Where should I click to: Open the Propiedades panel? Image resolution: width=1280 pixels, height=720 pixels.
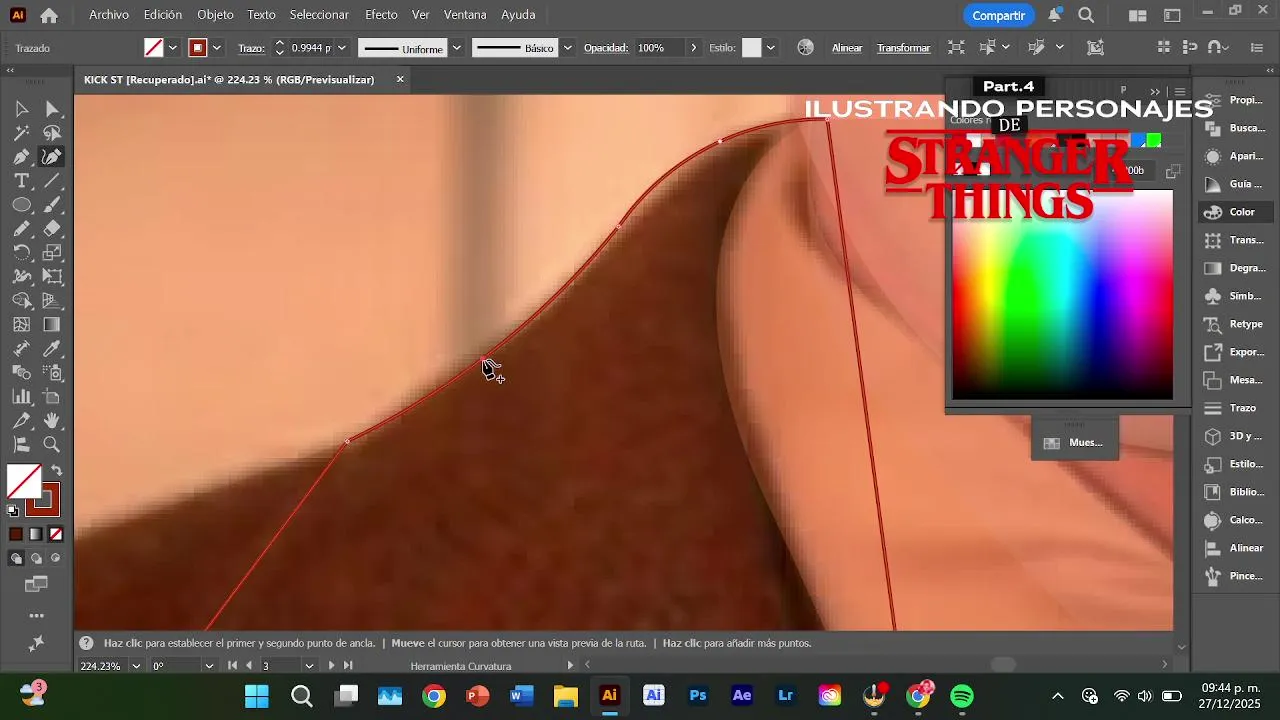click(1234, 100)
